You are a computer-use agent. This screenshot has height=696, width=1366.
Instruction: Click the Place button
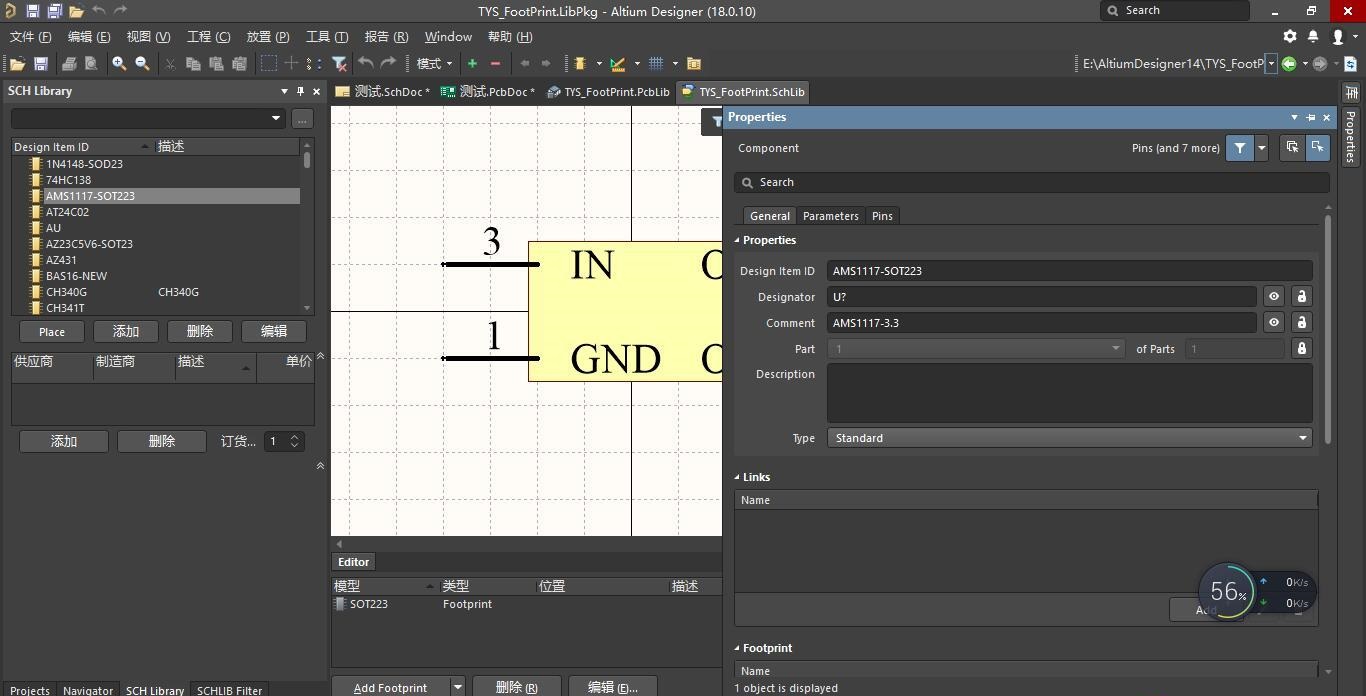(52, 331)
